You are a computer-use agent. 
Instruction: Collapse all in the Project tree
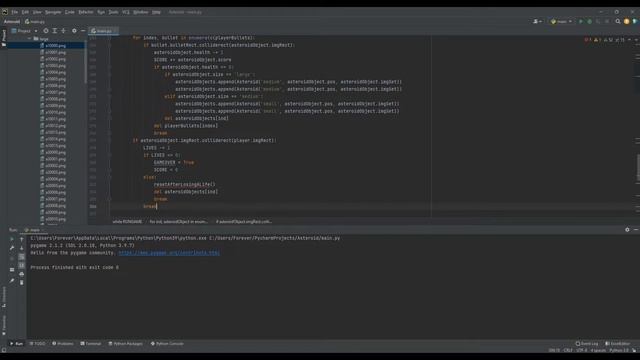63,31
